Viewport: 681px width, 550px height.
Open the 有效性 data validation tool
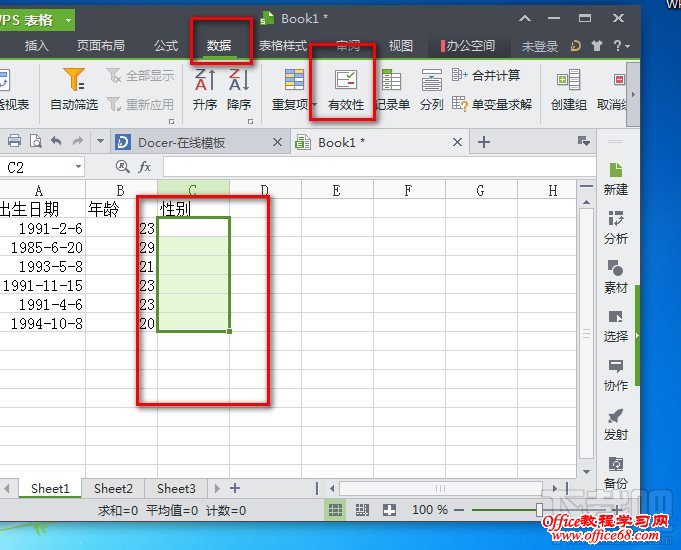click(x=346, y=90)
